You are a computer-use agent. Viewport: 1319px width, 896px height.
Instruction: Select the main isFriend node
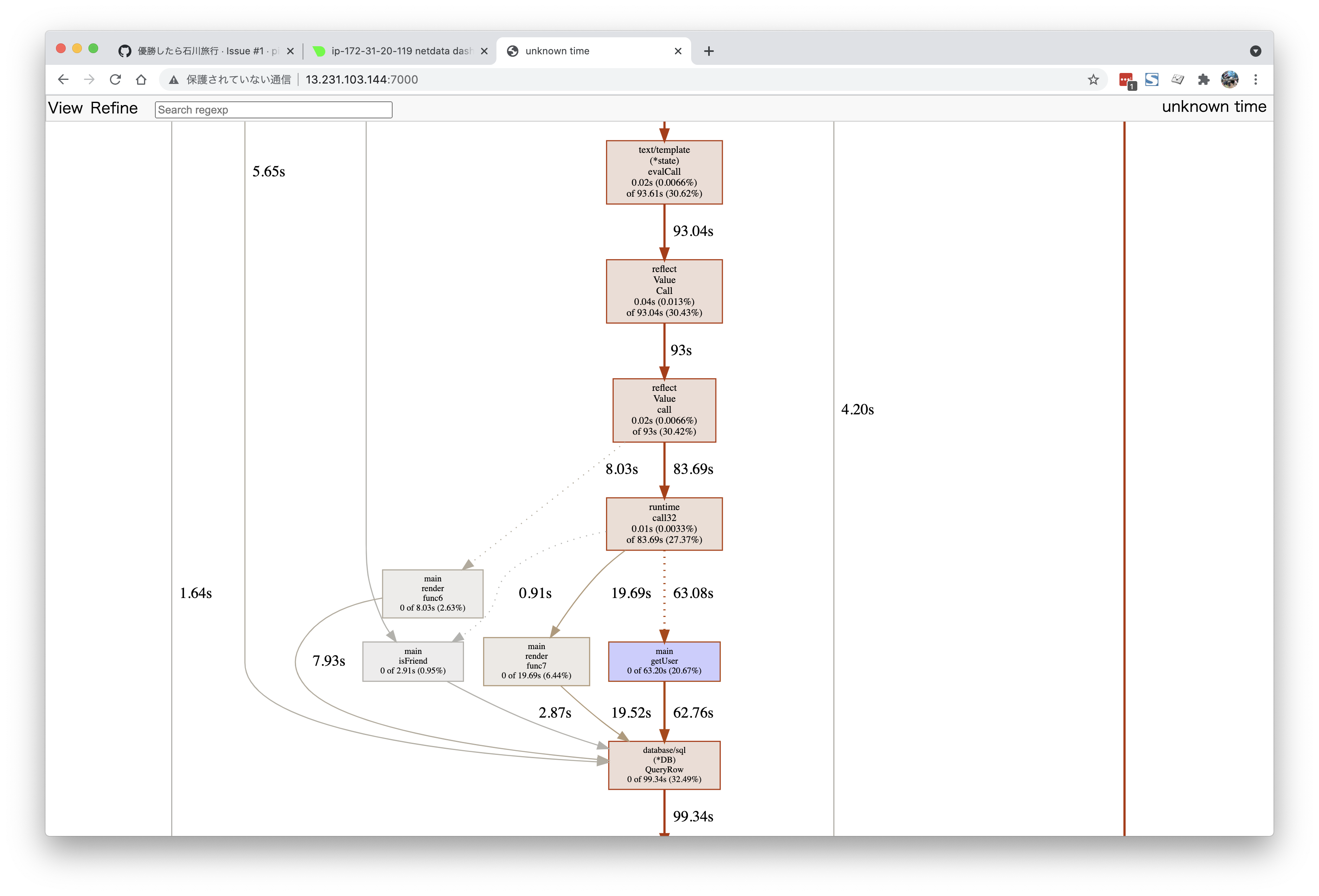[x=412, y=661]
